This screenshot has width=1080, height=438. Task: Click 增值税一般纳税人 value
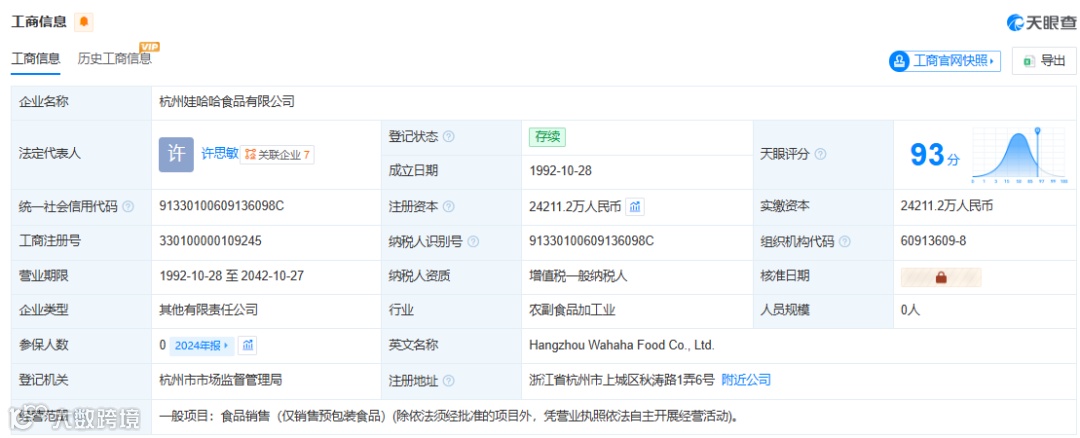pyautogui.click(x=578, y=275)
